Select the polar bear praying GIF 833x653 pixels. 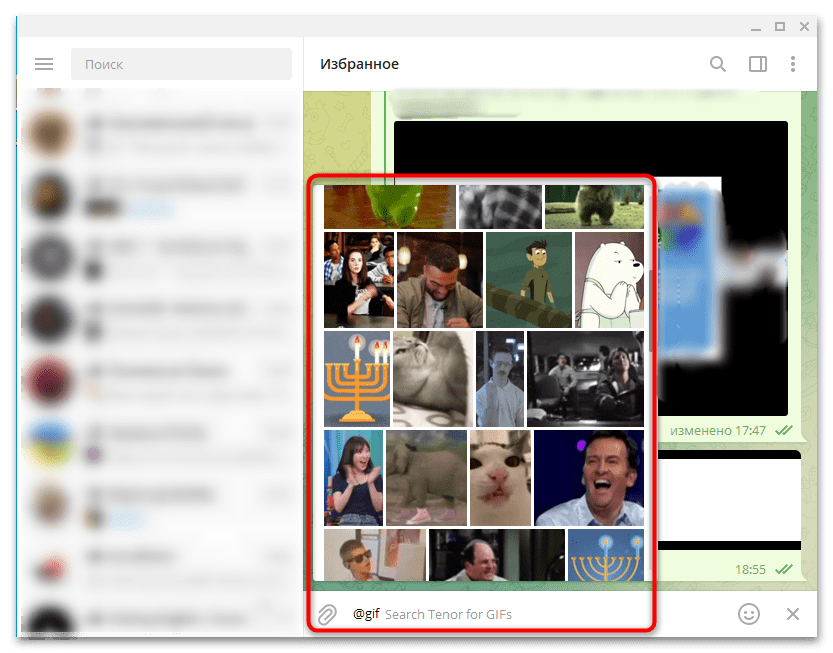[609, 280]
